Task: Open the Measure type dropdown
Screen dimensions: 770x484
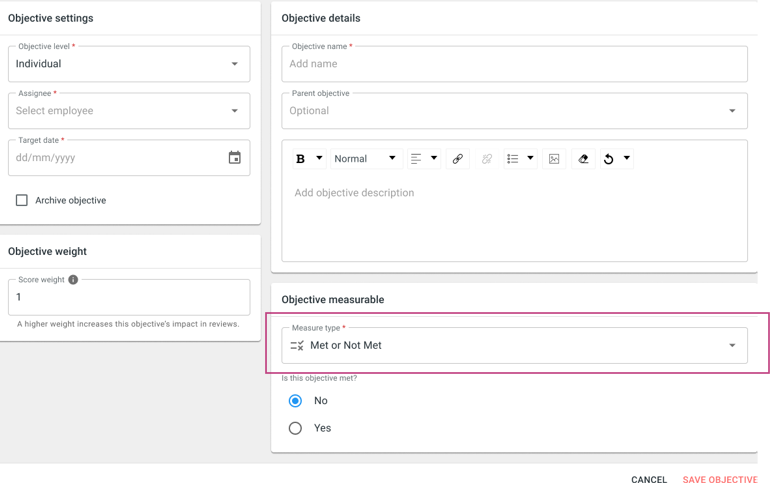Action: pyautogui.click(x=514, y=346)
